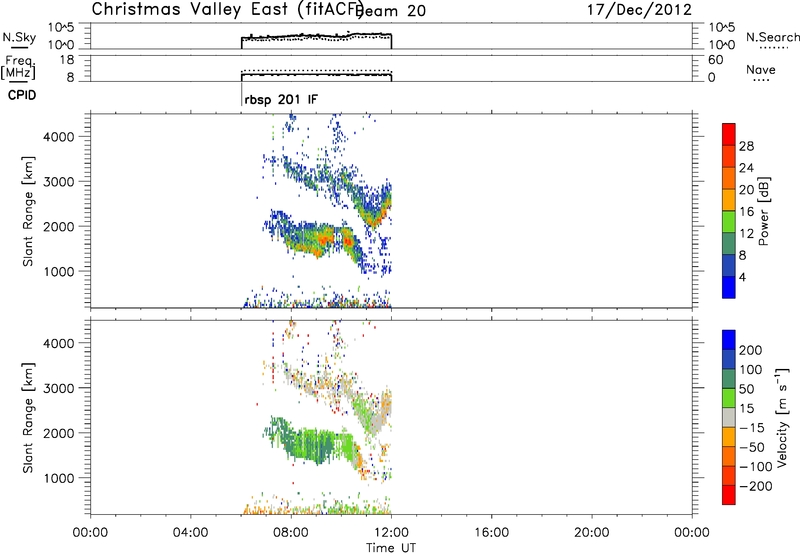Click the '-200' label on the Velocity color bar
This screenshot has width=800, height=554.
point(755,486)
